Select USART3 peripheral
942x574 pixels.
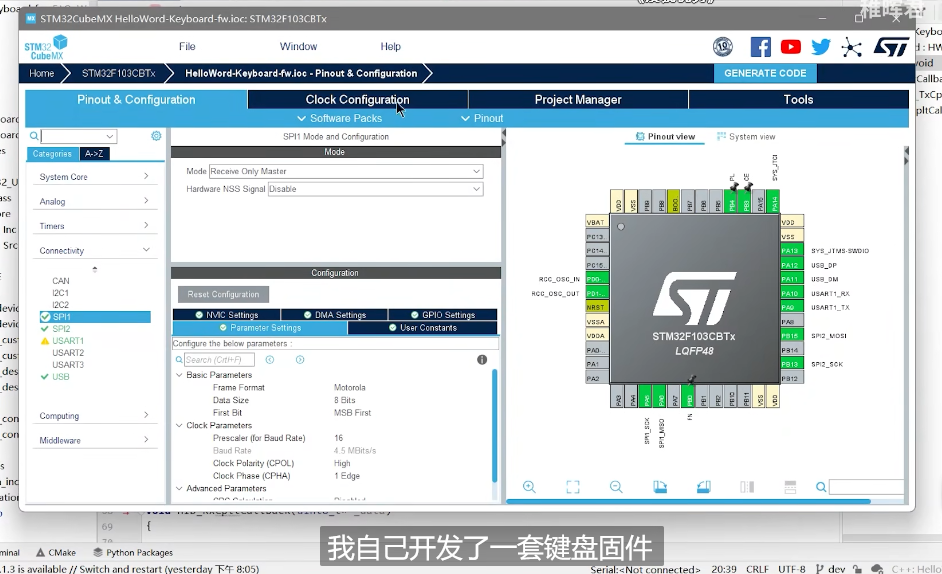tap(68, 365)
